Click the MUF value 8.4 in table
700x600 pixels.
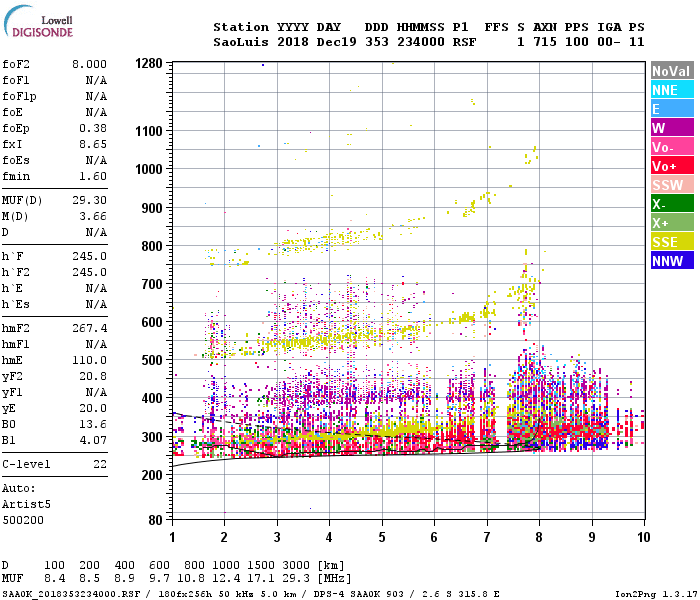54,579
